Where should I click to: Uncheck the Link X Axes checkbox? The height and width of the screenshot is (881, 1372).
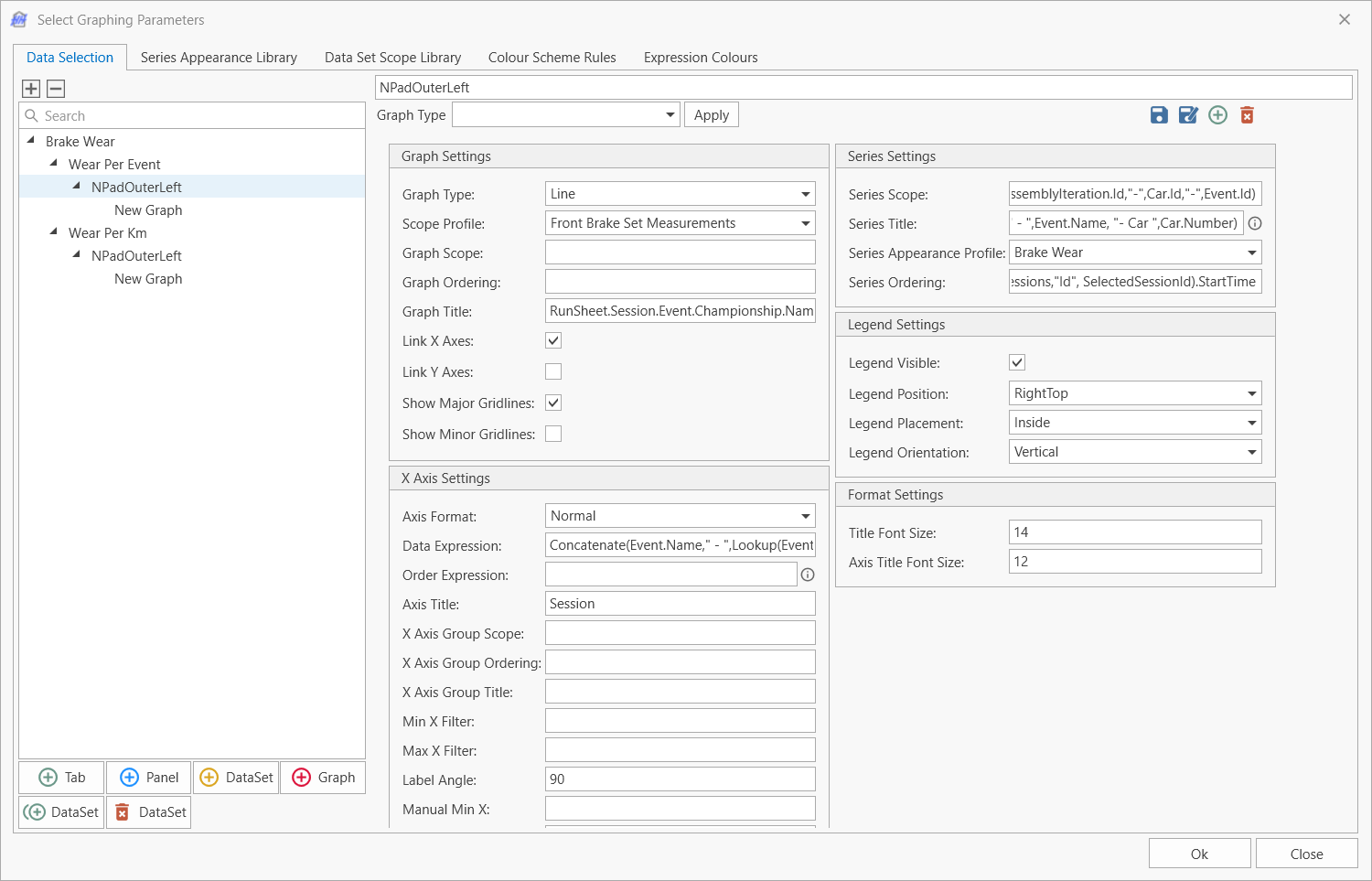pos(553,340)
